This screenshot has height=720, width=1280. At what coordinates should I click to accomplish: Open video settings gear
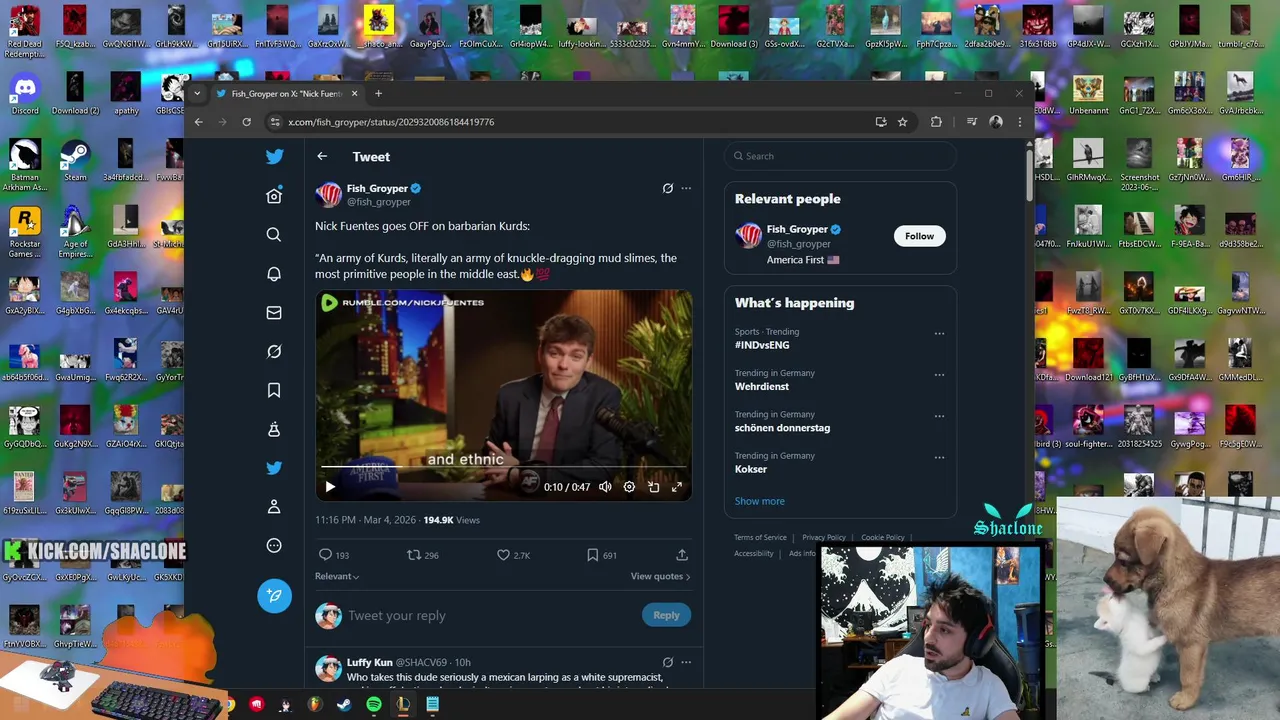pyautogui.click(x=629, y=487)
